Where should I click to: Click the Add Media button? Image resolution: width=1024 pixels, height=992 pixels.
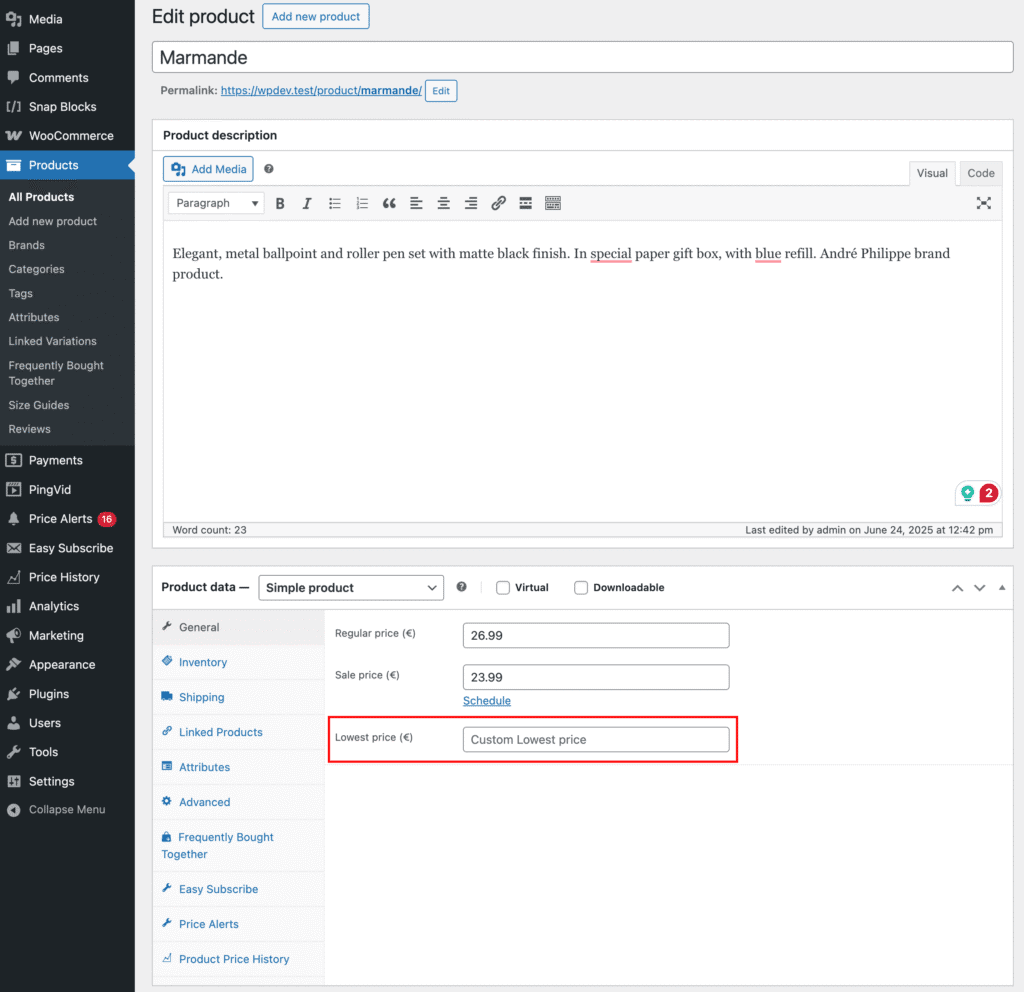click(x=208, y=169)
